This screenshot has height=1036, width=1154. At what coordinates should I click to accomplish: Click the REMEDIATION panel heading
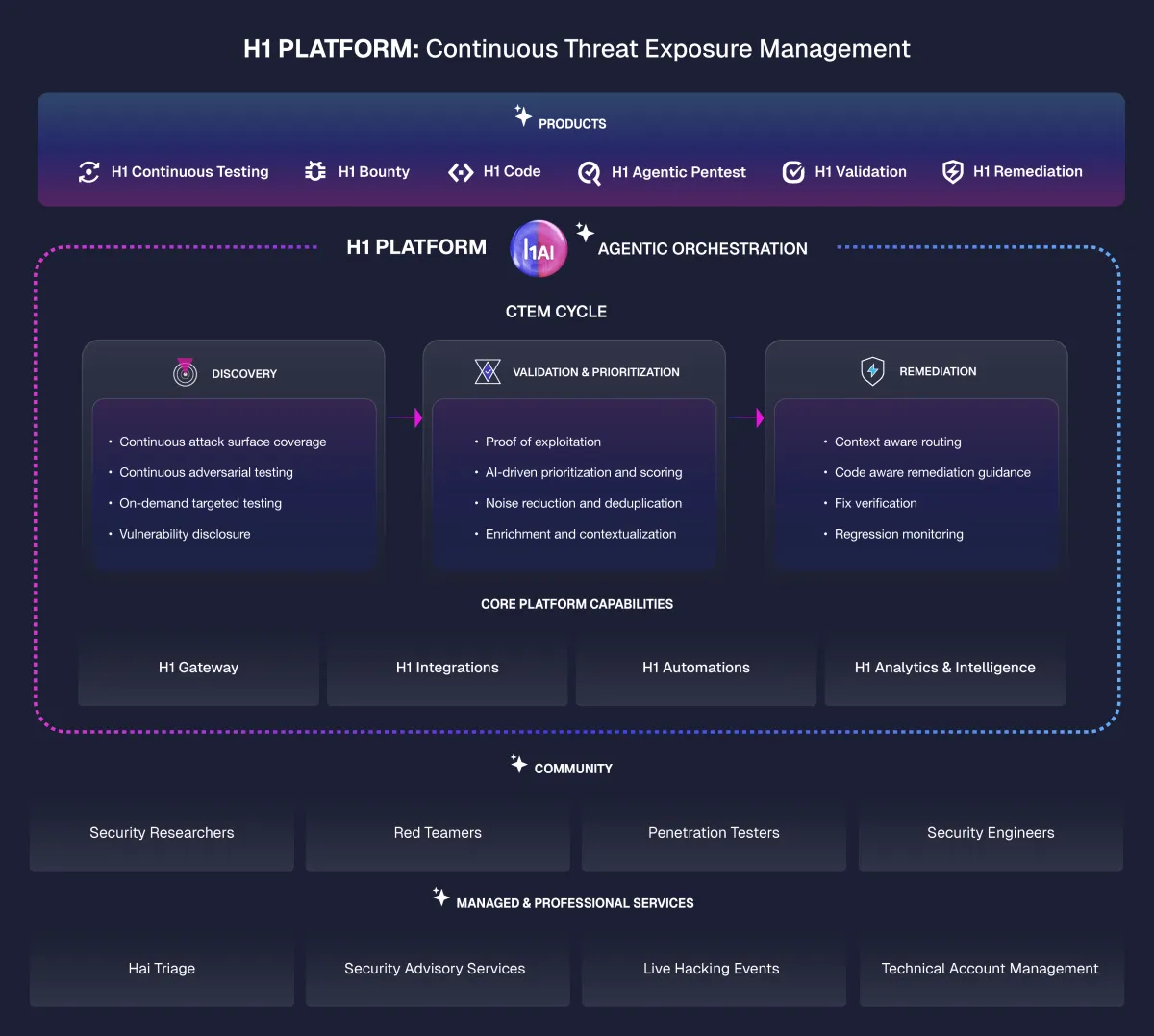point(938,371)
